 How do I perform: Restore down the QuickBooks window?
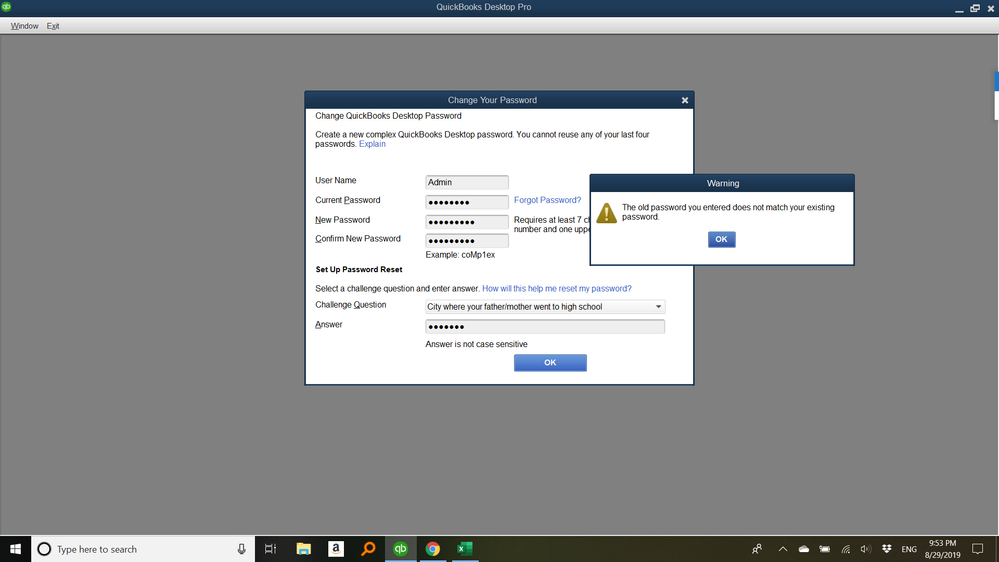(975, 8)
